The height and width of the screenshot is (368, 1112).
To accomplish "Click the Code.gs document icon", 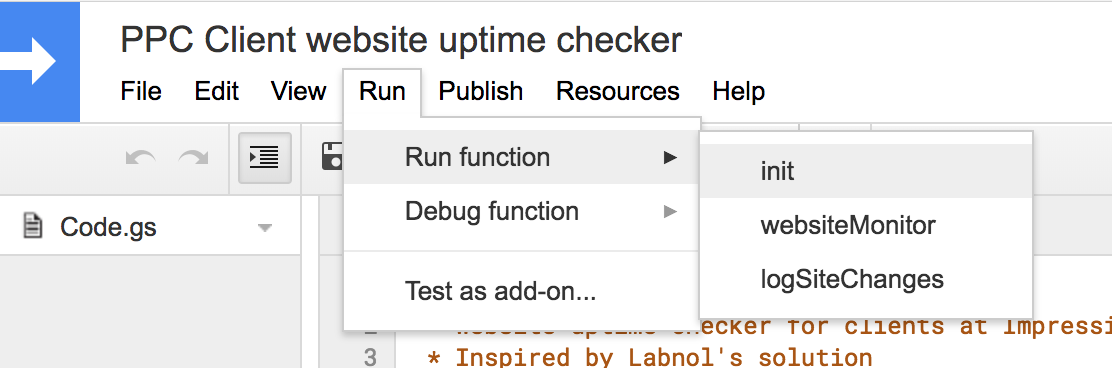I will 32,227.
